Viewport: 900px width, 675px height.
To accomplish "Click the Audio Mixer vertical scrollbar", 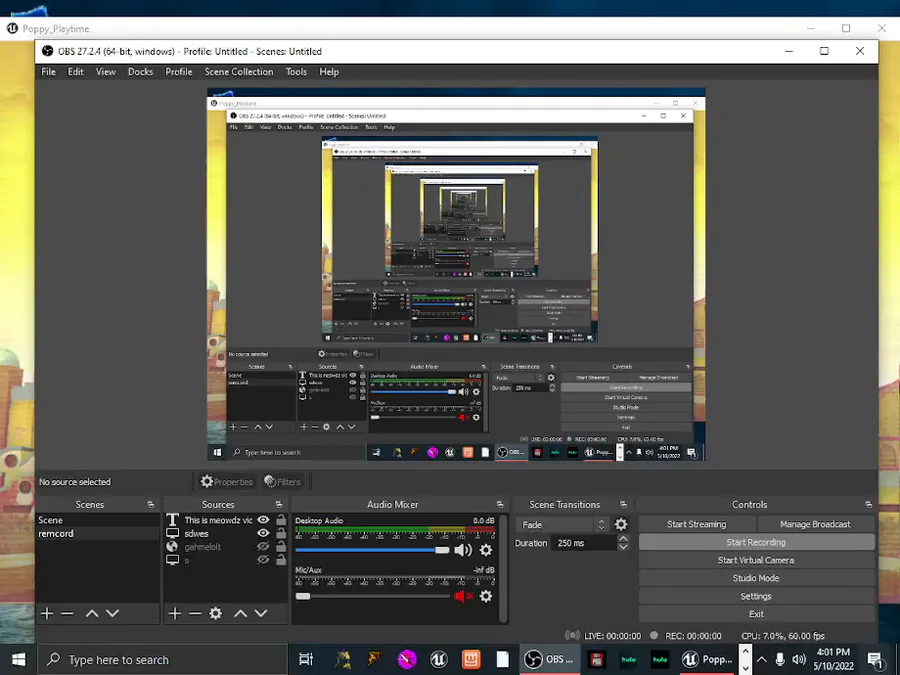I will [x=503, y=568].
